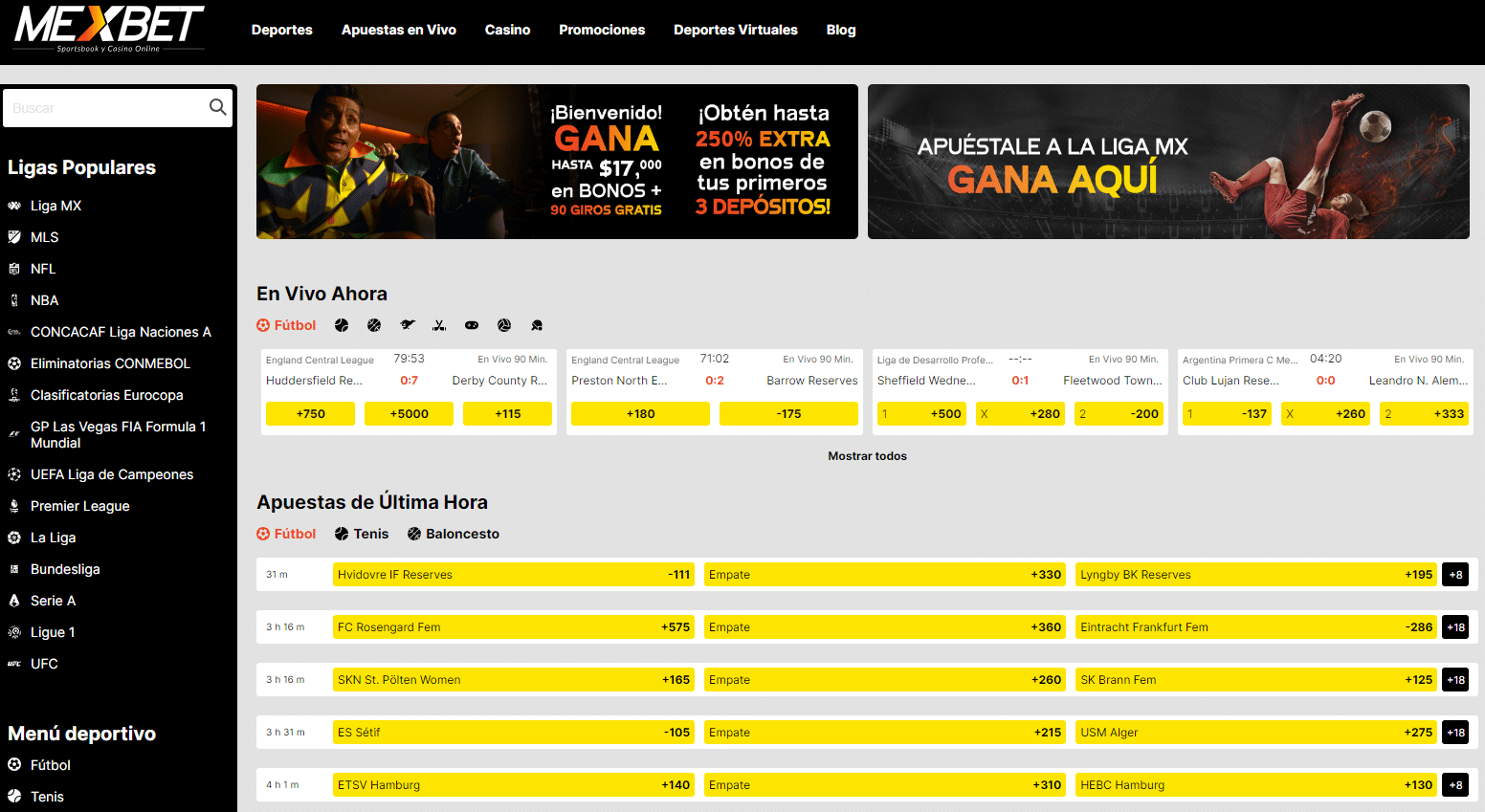Click the Buscar search input field
Viewport: 1485px width, 812px height.
click(x=105, y=108)
